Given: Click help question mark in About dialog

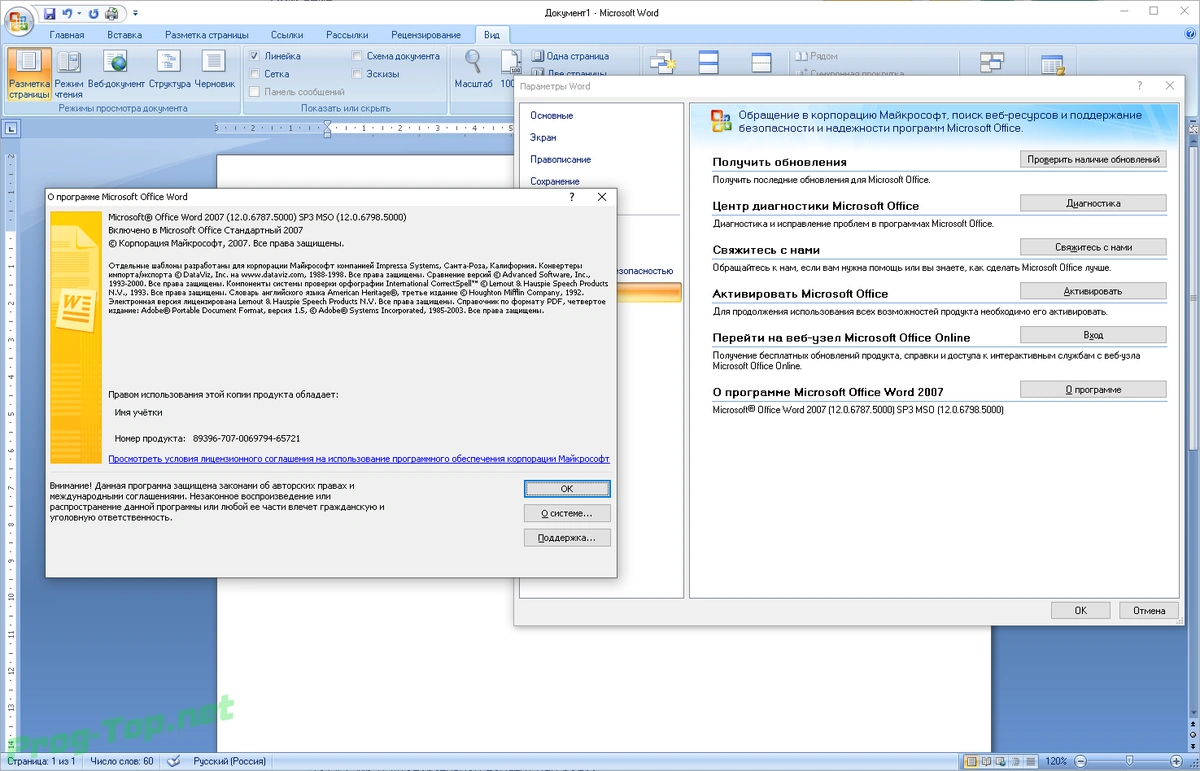Looking at the screenshot, I should [571, 197].
